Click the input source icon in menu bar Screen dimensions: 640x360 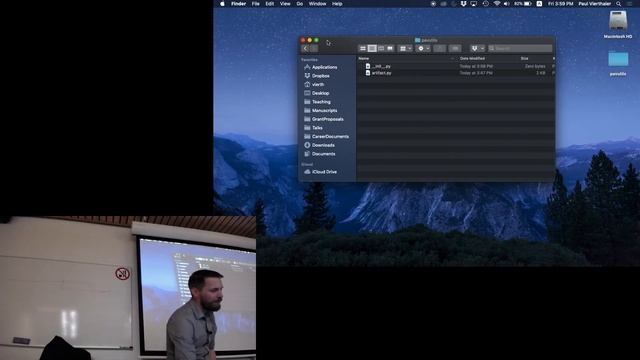point(539,4)
